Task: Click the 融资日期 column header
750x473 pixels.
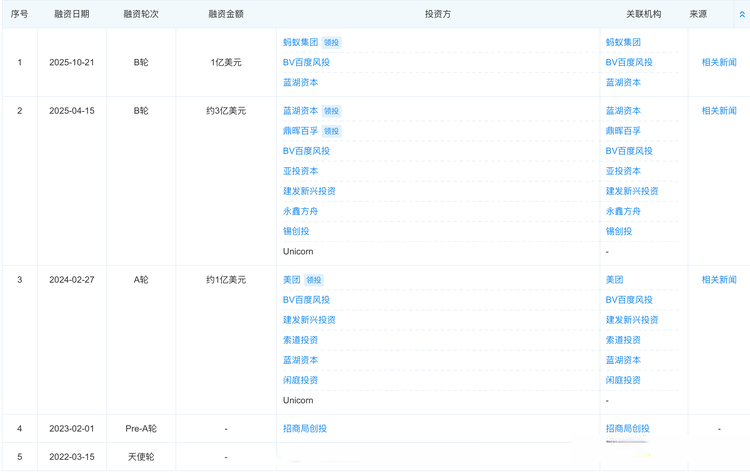Action: coord(71,15)
